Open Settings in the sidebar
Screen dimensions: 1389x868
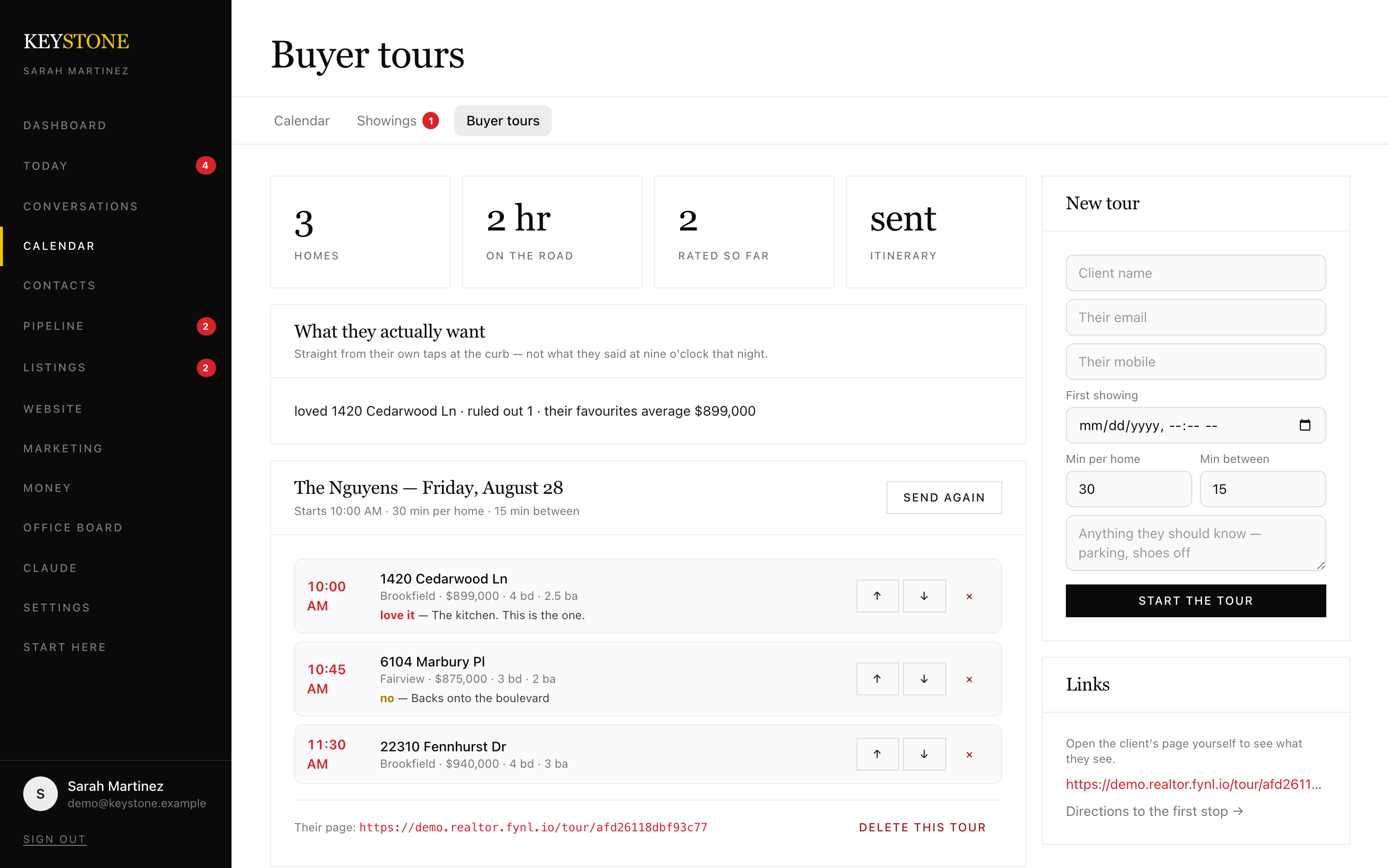click(116, 608)
